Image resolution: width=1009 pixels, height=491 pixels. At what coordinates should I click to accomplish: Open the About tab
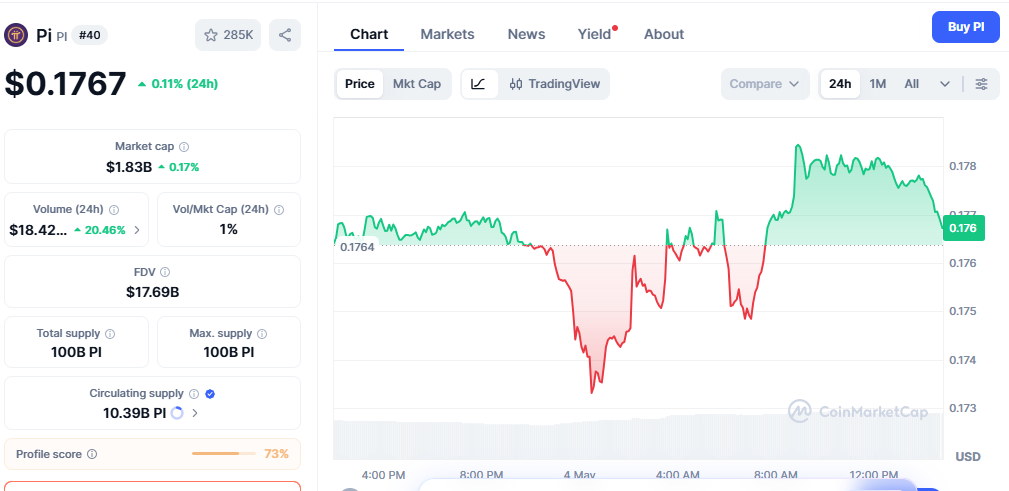tap(664, 34)
